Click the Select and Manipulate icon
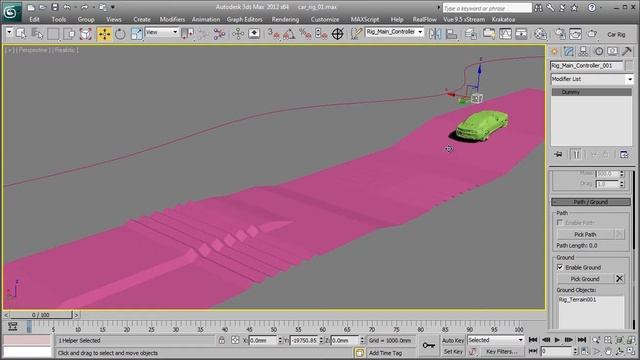This screenshot has width=640, height=360. pos(238,34)
